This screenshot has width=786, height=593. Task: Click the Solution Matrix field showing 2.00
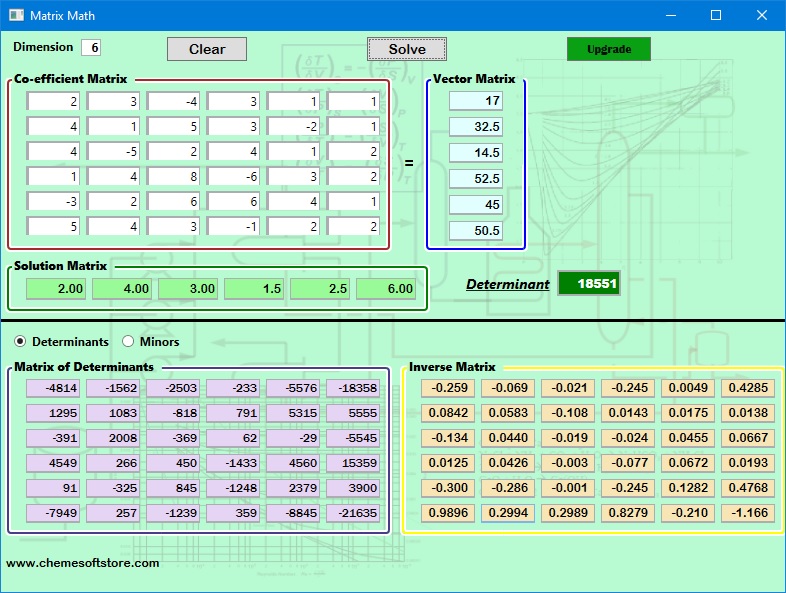pos(55,289)
